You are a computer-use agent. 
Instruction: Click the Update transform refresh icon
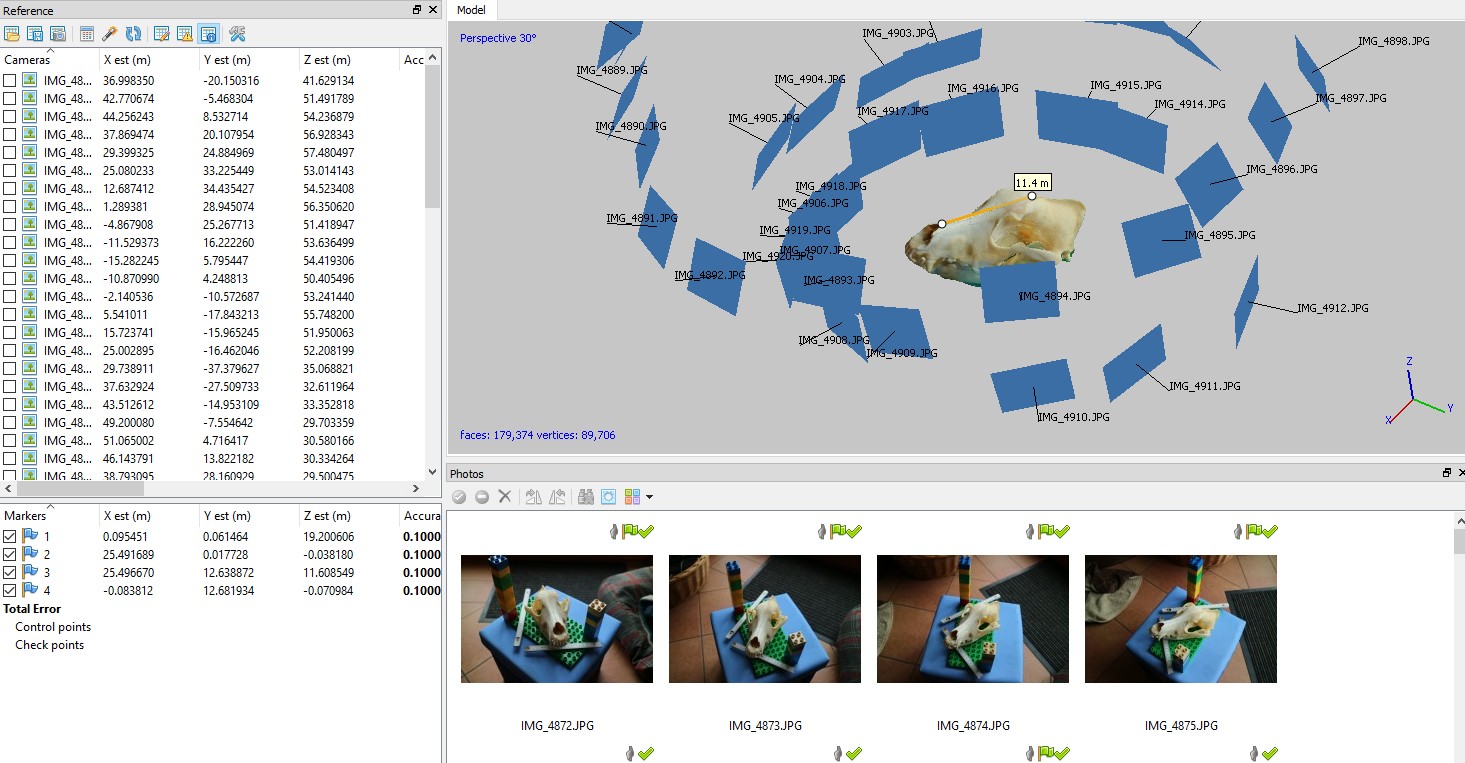pos(133,34)
